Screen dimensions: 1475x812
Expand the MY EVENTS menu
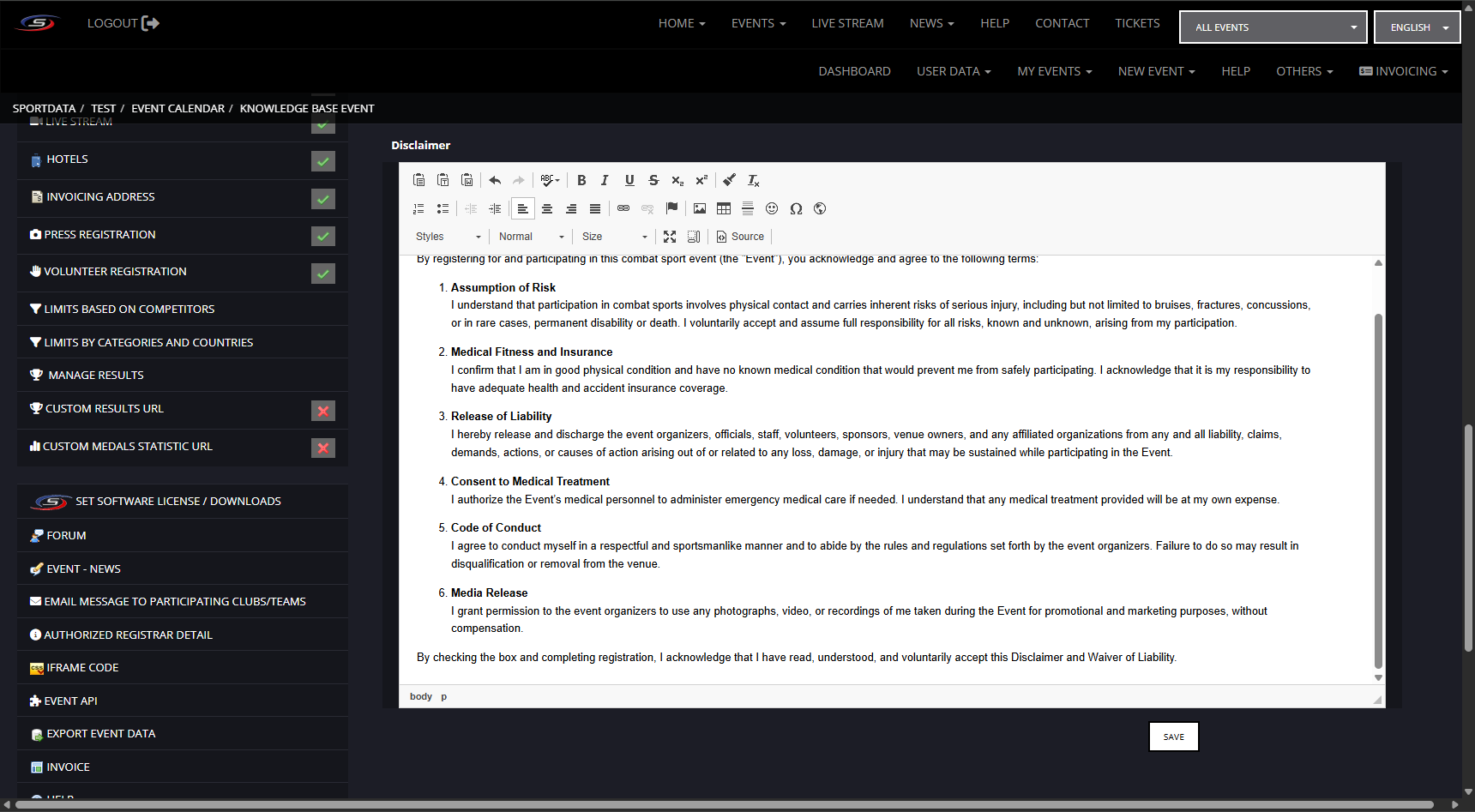(1055, 71)
